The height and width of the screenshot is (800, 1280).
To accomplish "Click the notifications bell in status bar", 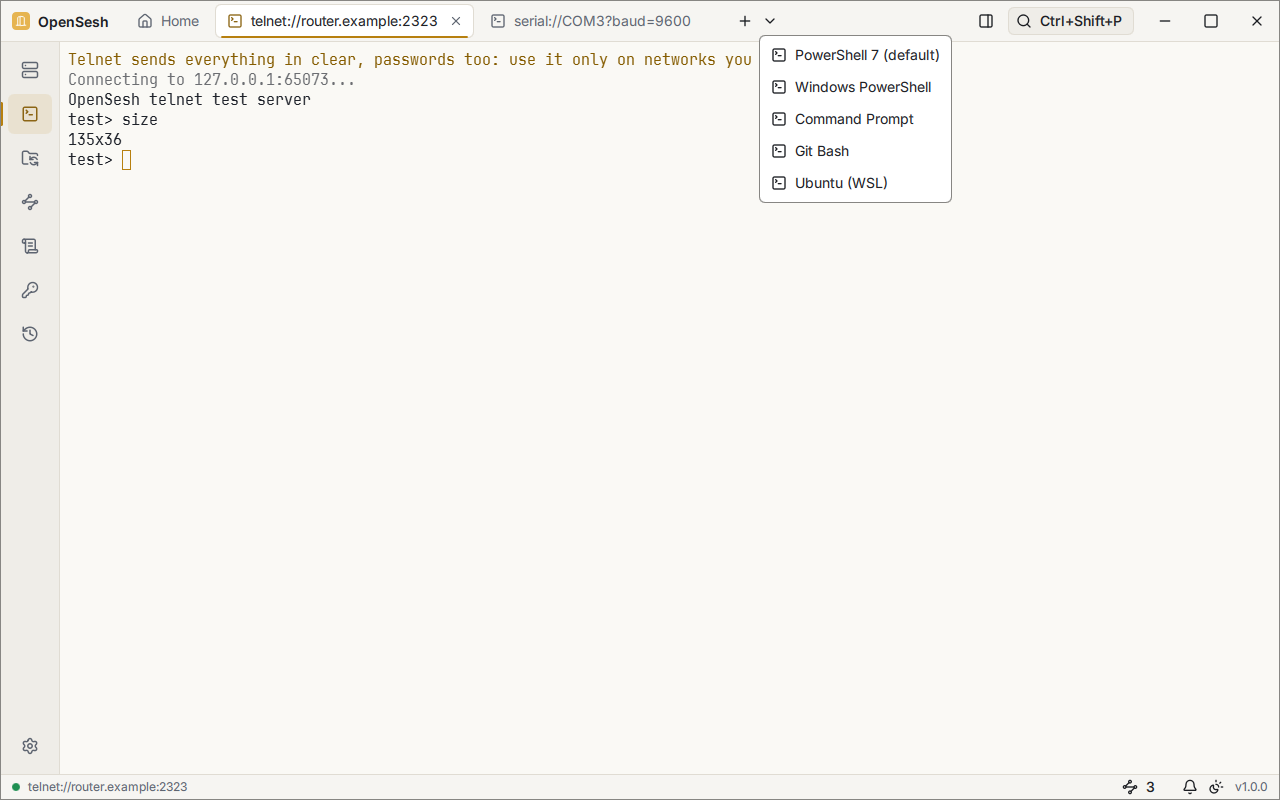I will click(1190, 787).
